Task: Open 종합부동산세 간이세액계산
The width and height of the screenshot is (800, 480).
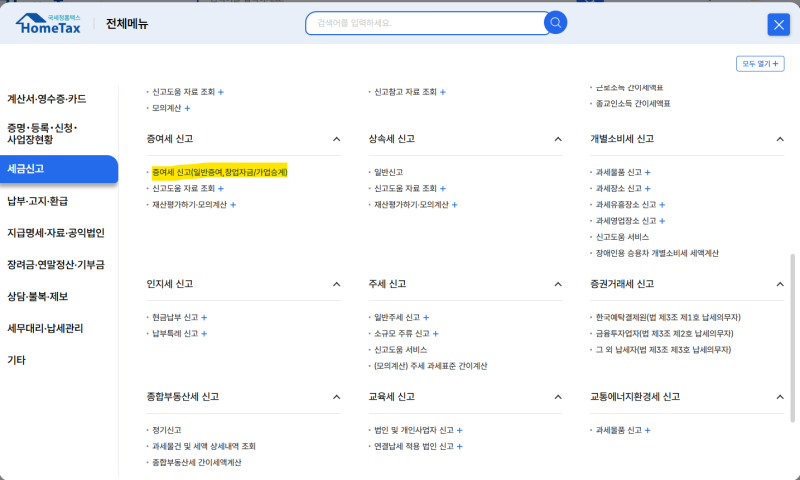Action: (196, 463)
